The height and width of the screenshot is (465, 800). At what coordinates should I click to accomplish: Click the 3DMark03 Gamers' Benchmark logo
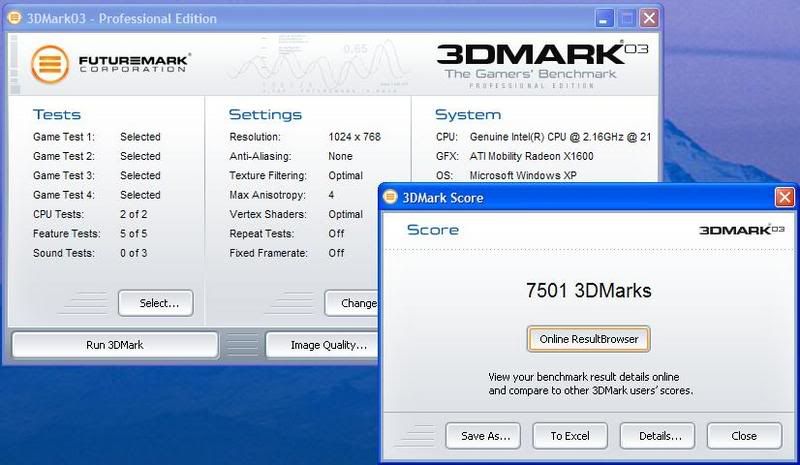(x=542, y=65)
